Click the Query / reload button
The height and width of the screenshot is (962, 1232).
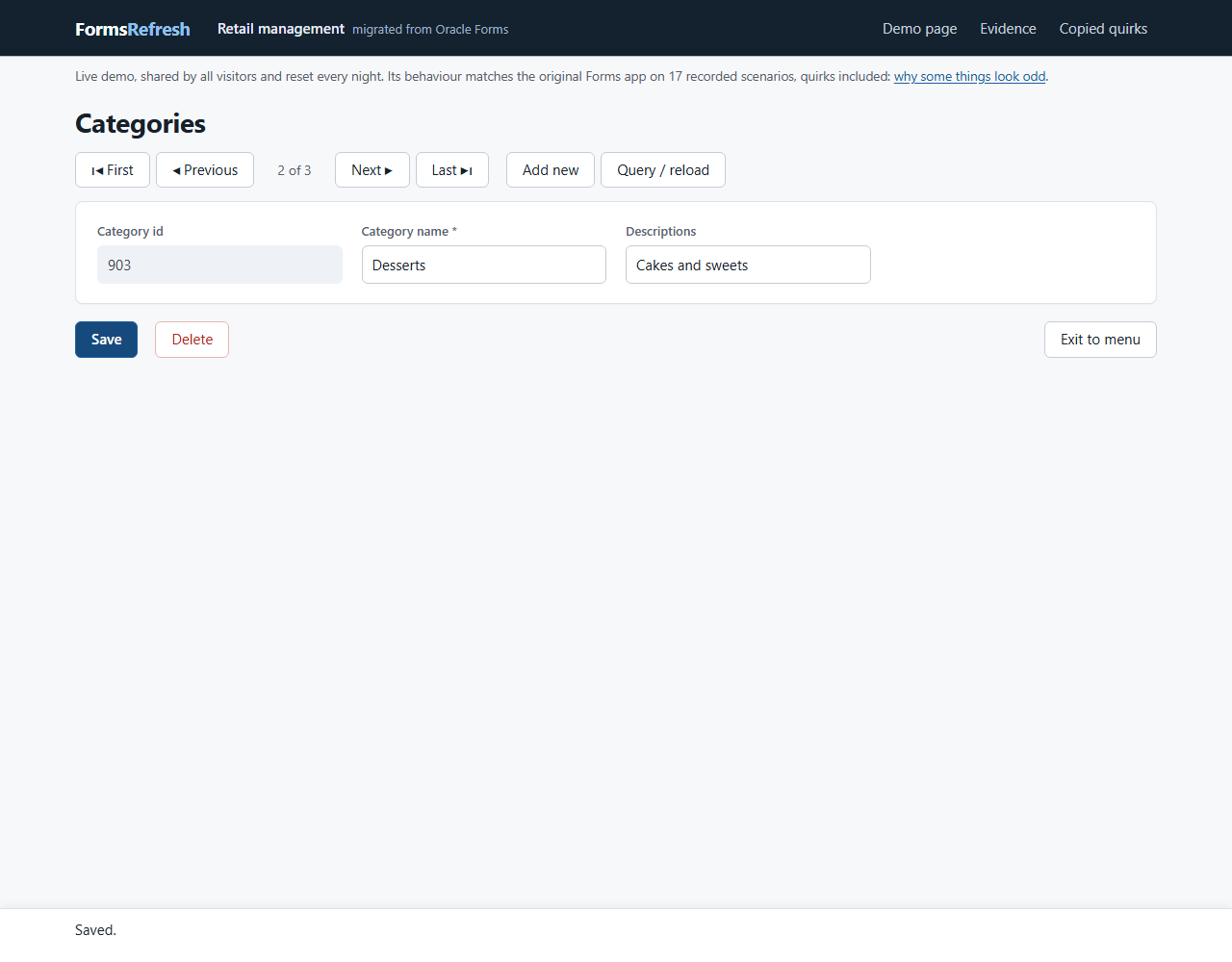pos(663,170)
